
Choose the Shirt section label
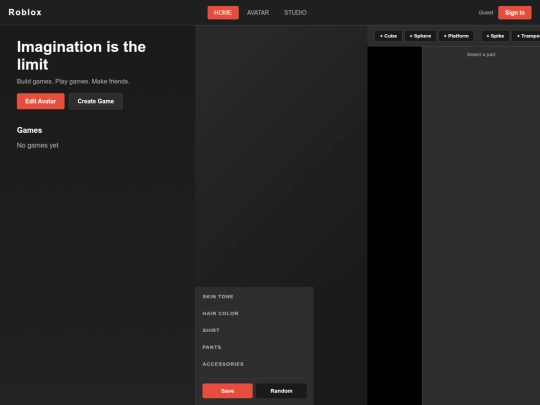211,330
